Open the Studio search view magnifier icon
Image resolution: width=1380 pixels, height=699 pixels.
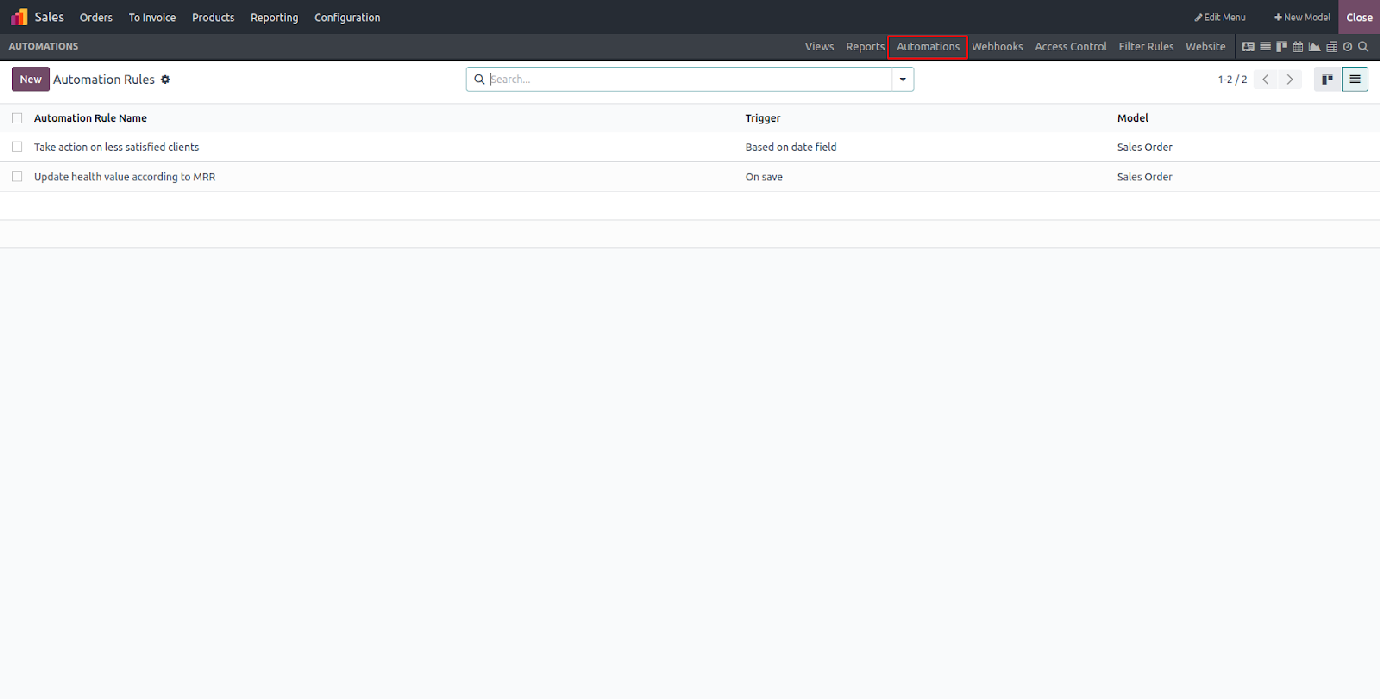1363,47
